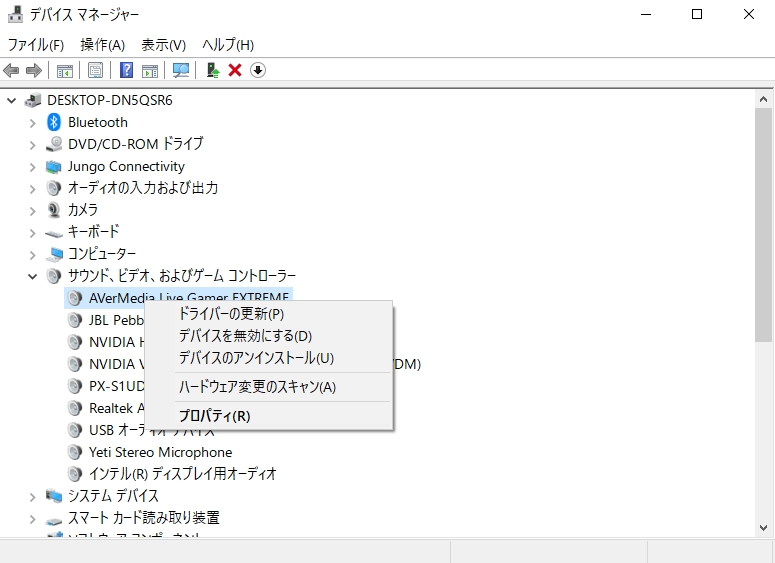Expand Jungo Connectivity category
The image size is (775, 563).
pyautogui.click(x=33, y=168)
